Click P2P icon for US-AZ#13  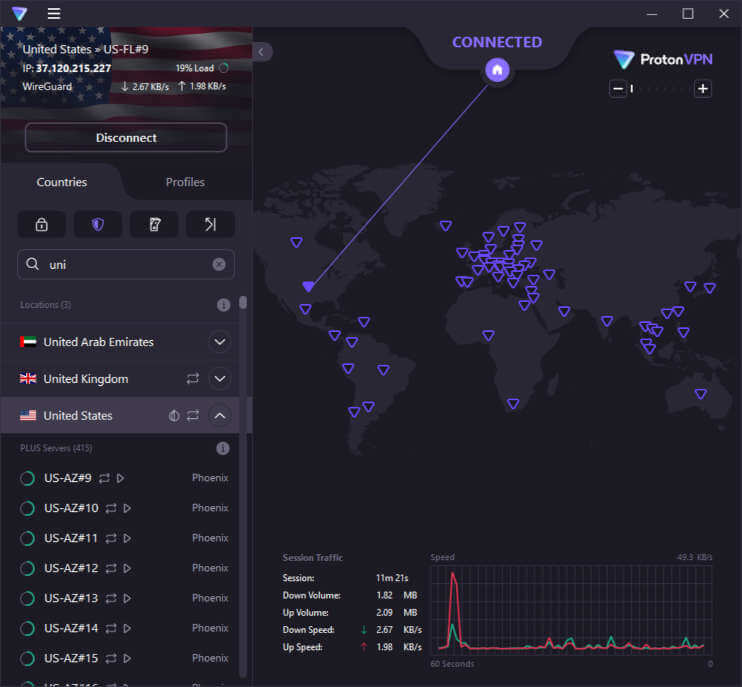tap(111, 599)
